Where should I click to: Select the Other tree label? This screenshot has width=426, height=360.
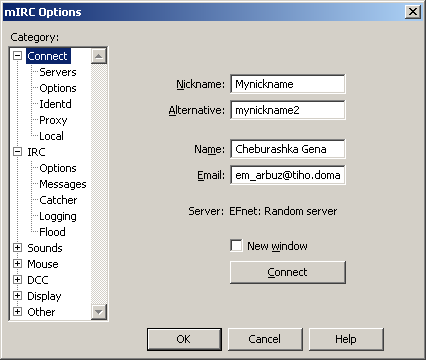(41, 312)
